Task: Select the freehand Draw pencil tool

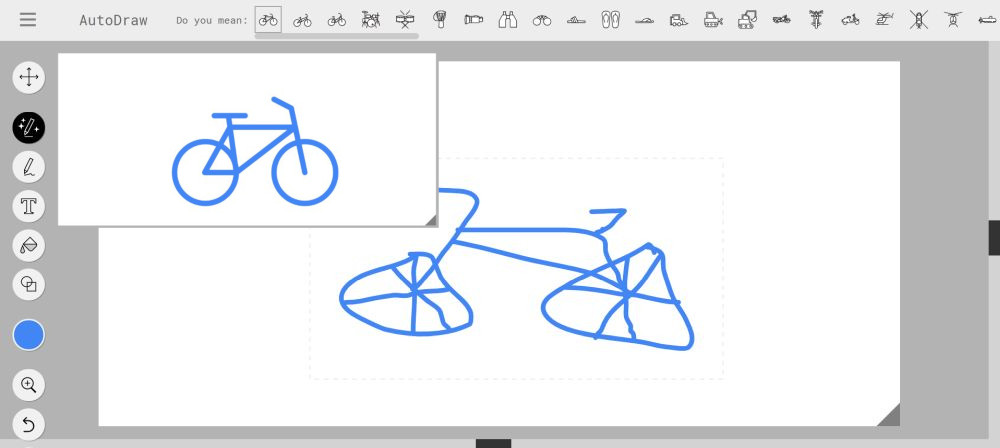Action: click(29, 166)
